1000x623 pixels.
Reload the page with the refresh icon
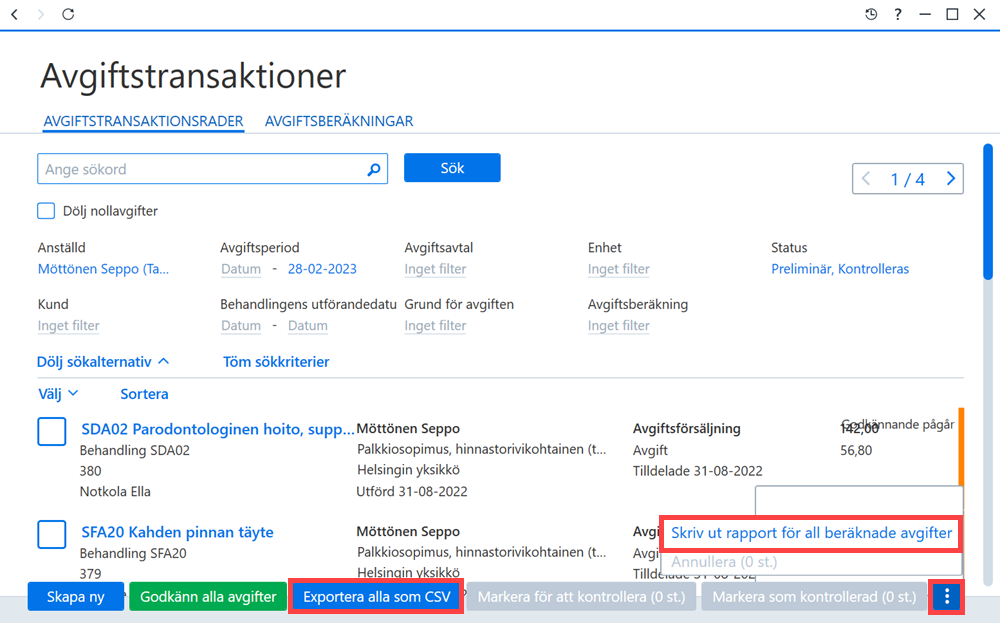click(x=68, y=14)
